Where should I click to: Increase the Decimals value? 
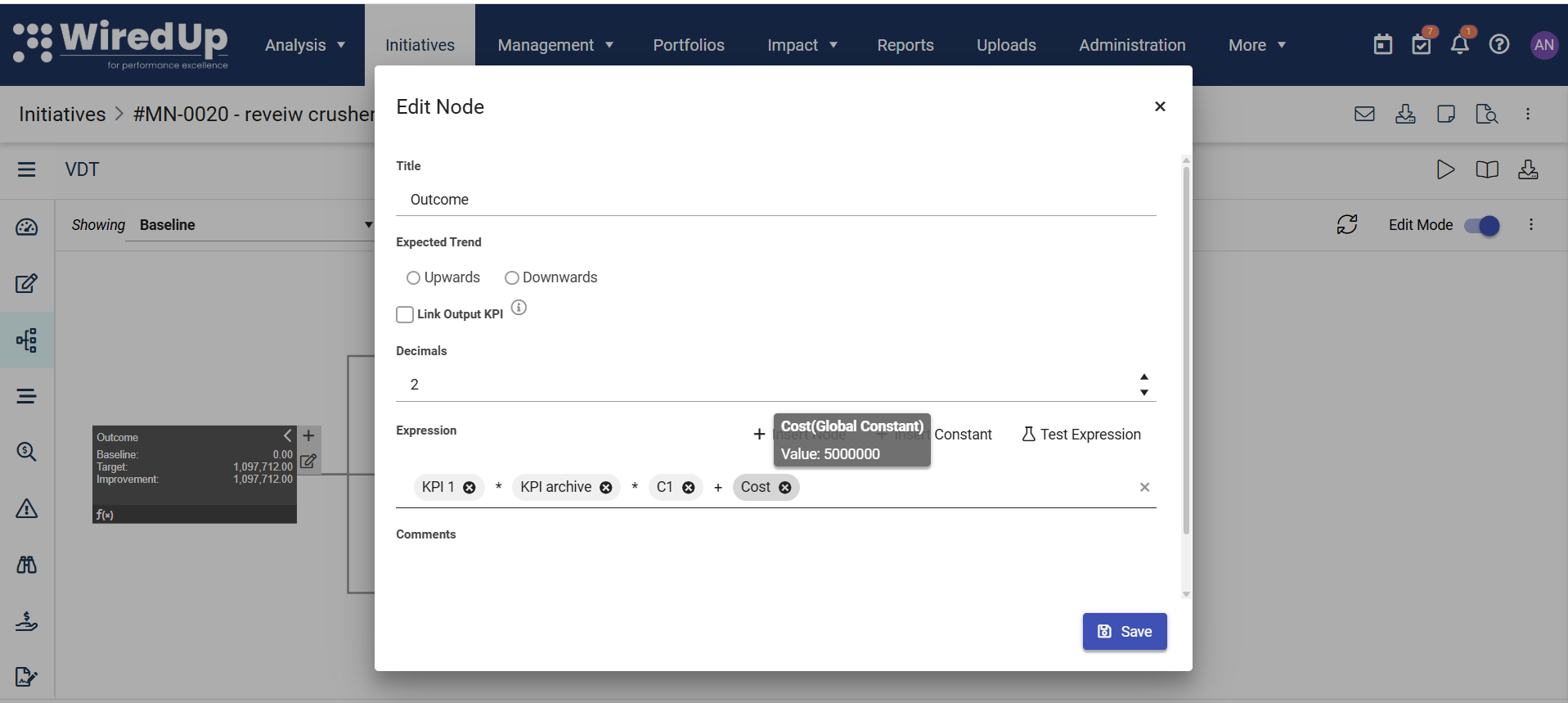[x=1144, y=376]
